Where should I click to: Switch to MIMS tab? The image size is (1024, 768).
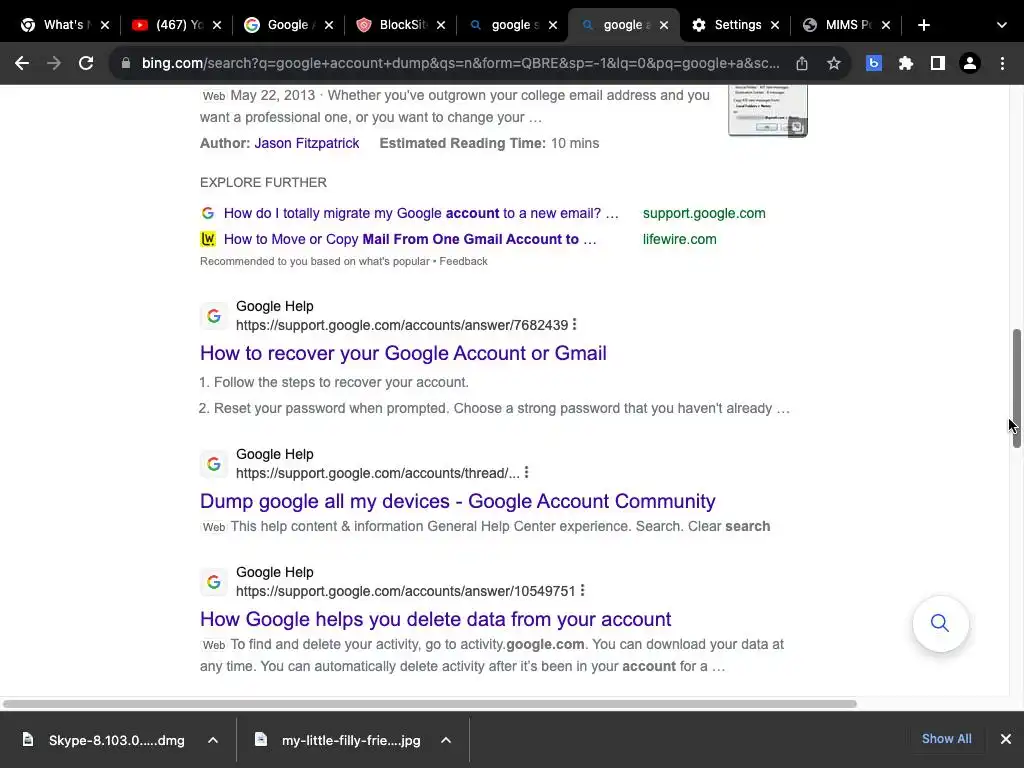[x=846, y=25]
